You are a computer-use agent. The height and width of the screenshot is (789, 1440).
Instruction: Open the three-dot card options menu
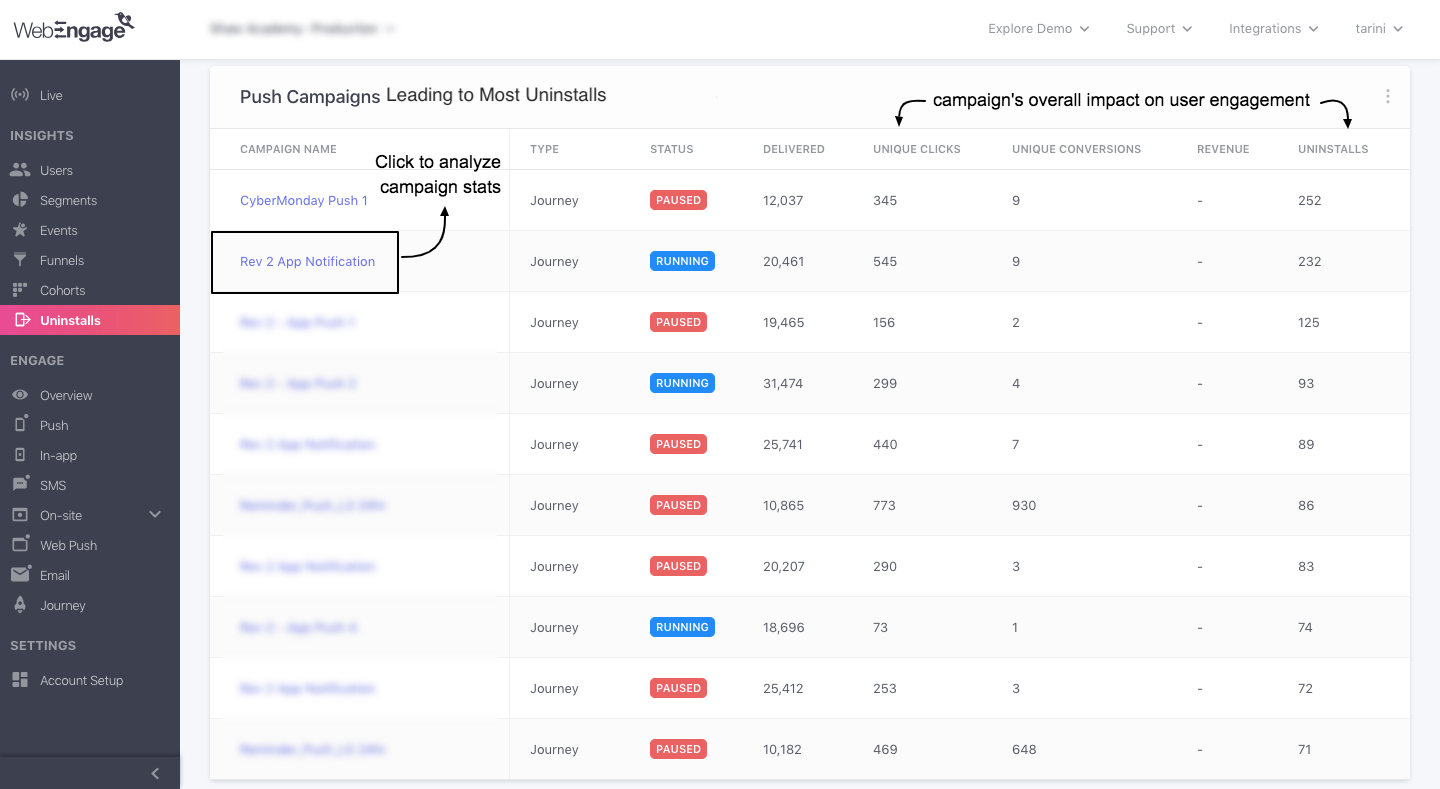pos(1388,97)
